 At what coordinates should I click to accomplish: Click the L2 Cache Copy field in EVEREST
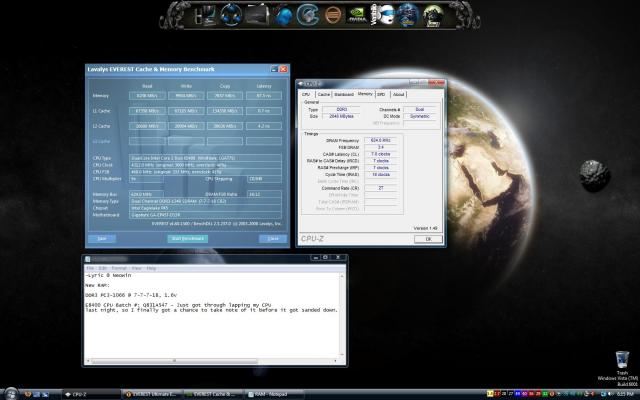(224, 126)
